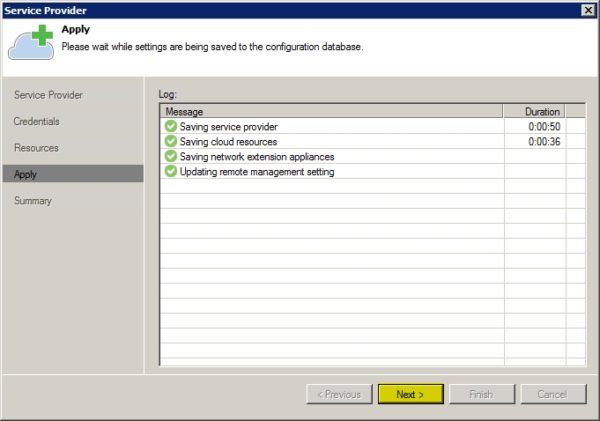Select the Resources wizard step
The height and width of the screenshot is (421, 600).
pos(36,148)
